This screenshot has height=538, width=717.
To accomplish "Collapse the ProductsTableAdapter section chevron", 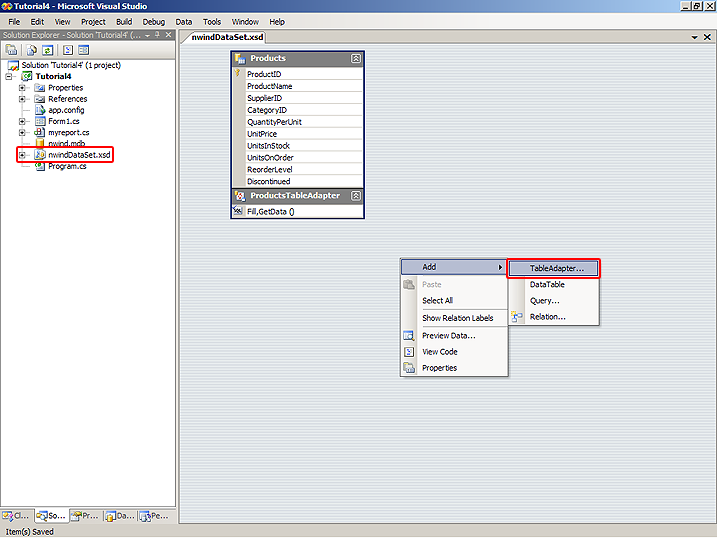I will [x=355, y=196].
